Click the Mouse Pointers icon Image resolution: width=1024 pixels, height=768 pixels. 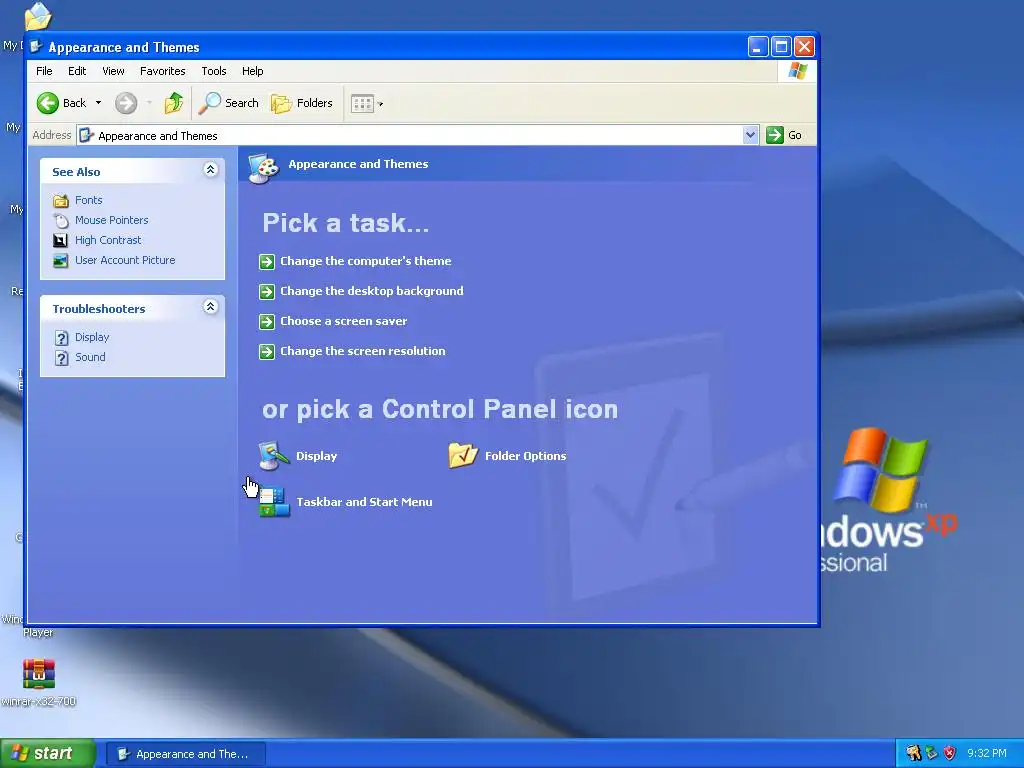tap(60, 221)
